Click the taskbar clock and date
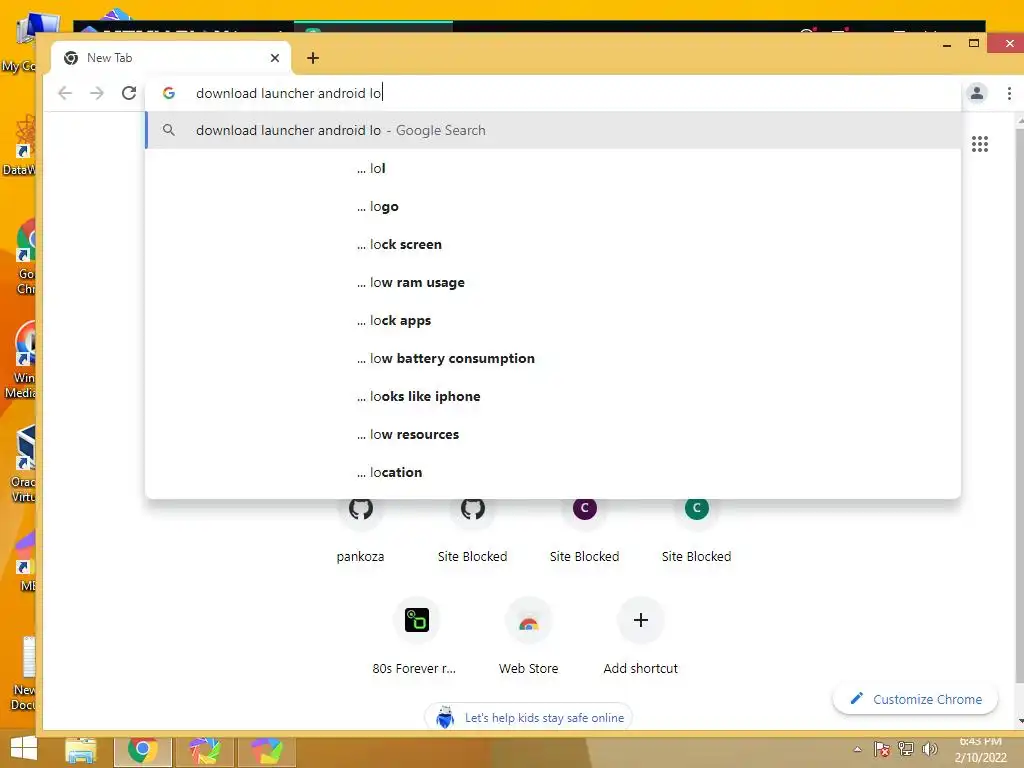This screenshot has height=768, width=1024. click(980, 750)
